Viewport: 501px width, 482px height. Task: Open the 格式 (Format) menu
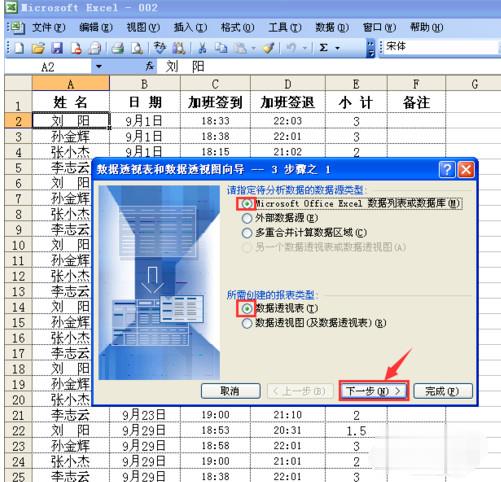pyautogui.click(x=238, y=28)
